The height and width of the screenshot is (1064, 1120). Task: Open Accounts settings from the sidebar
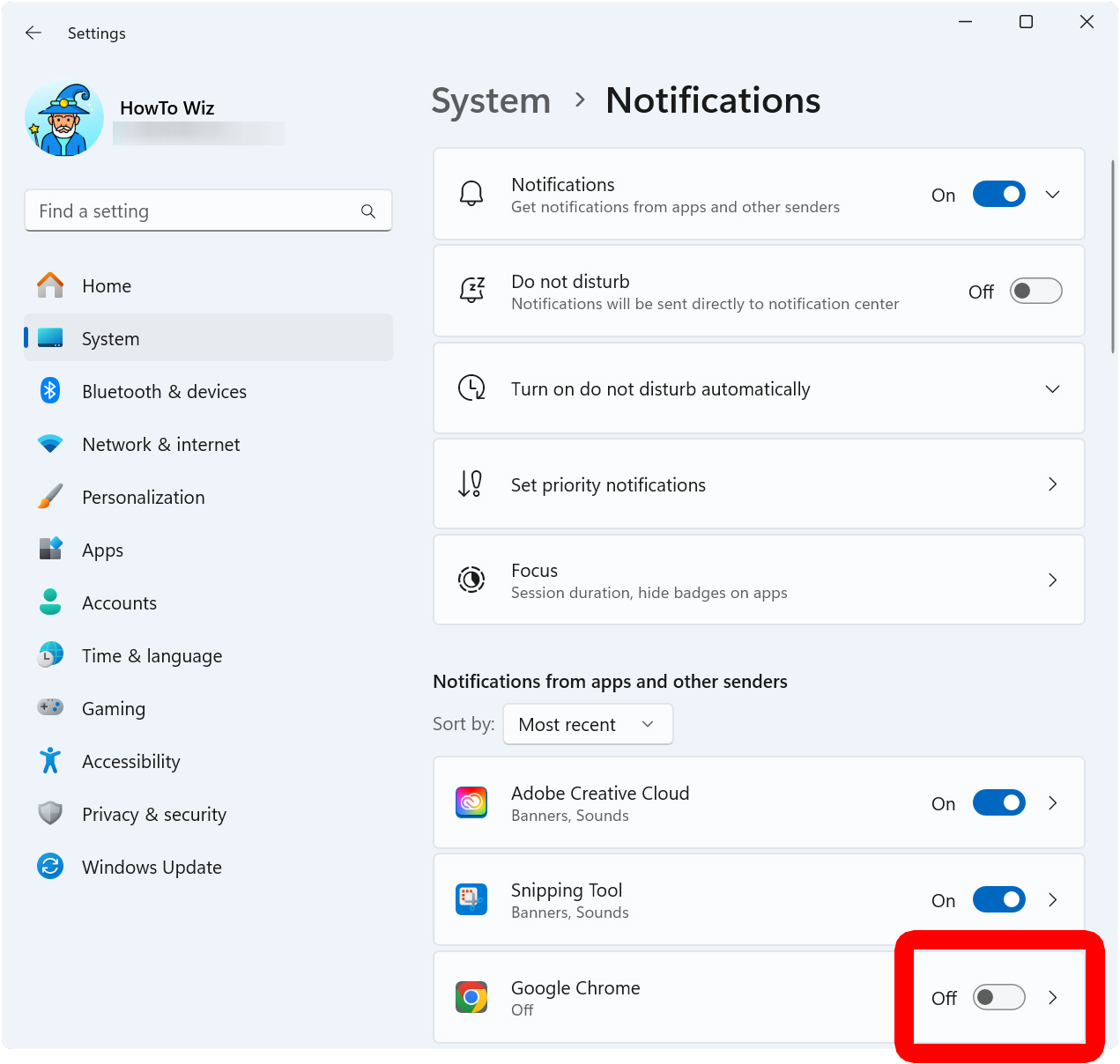[x=50, y=602]
